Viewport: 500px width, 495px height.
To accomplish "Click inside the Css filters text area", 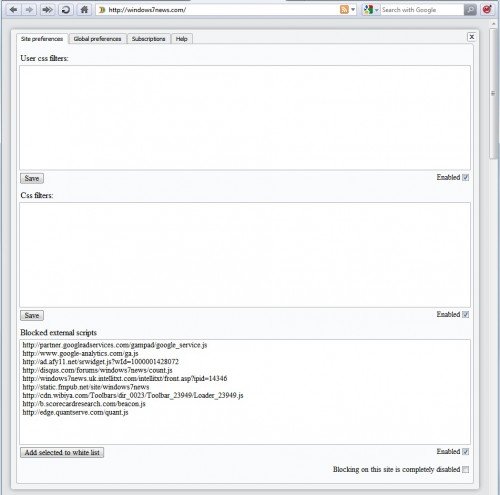I will click(x=245, y=255).
